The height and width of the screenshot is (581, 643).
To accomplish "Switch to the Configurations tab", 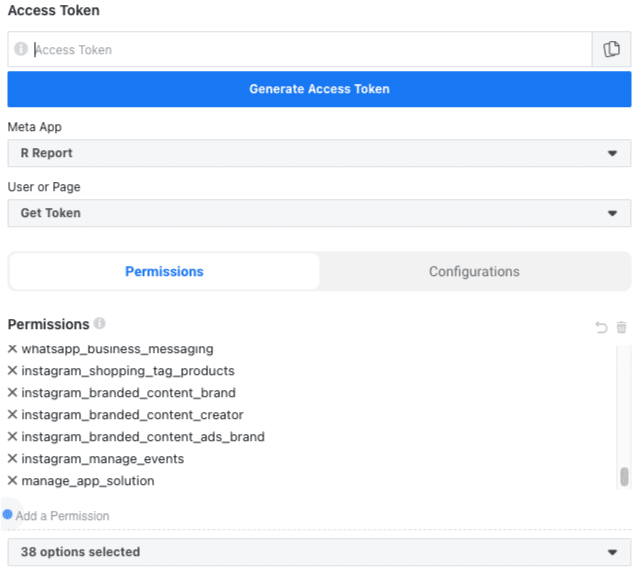I will click(474, 271).
